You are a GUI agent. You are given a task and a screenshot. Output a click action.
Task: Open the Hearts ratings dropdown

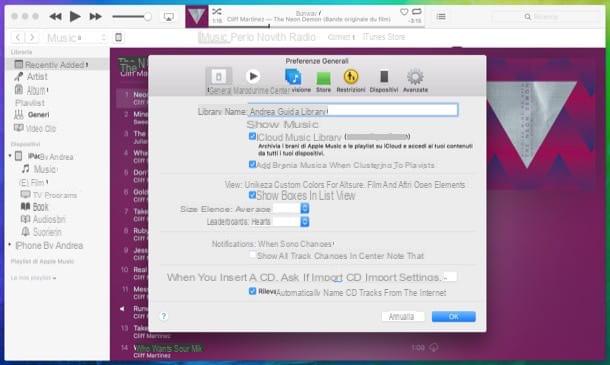(291, 222)
